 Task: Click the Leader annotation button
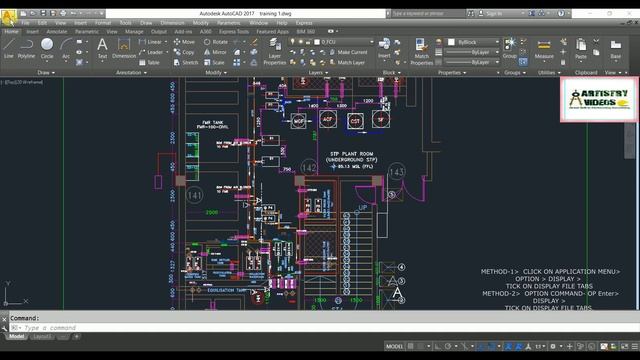coord(151,52)
